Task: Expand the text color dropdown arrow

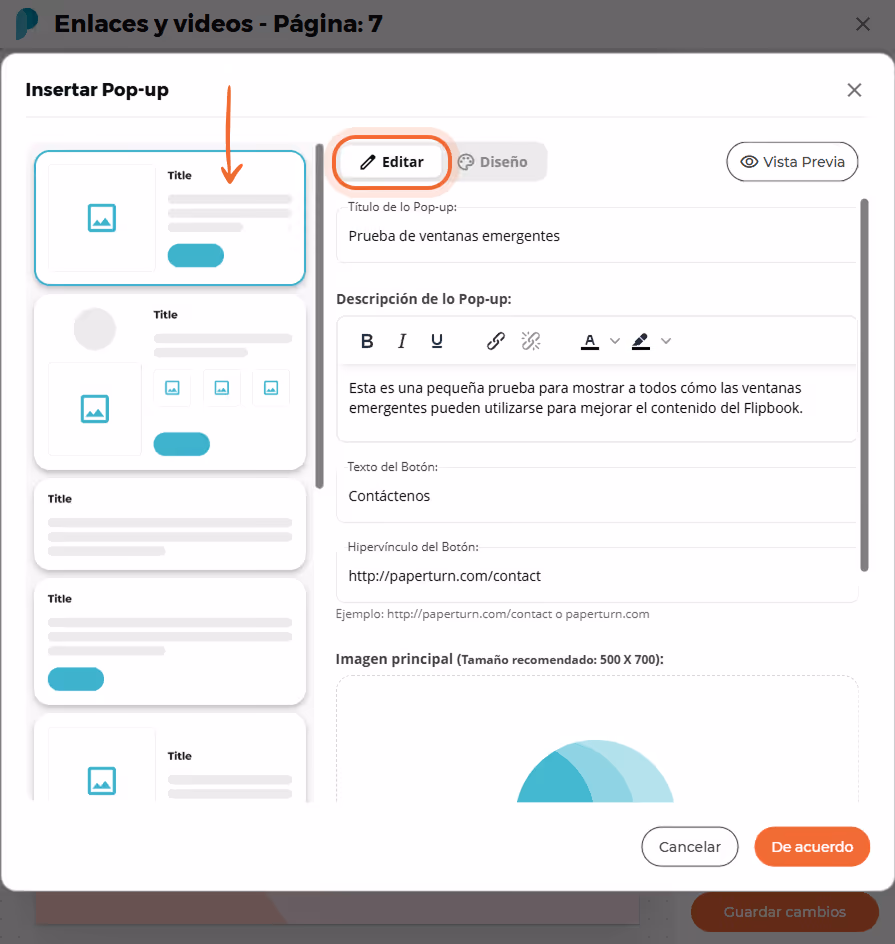Action: point(615,341)
